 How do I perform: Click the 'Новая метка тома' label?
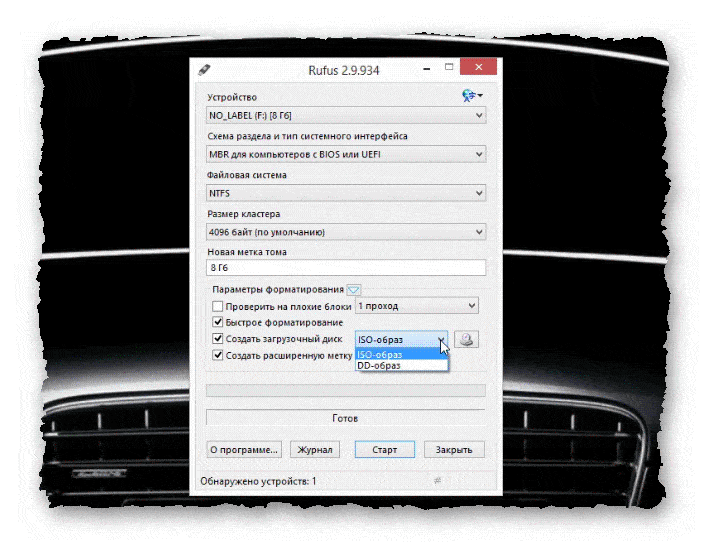point(246,252)
